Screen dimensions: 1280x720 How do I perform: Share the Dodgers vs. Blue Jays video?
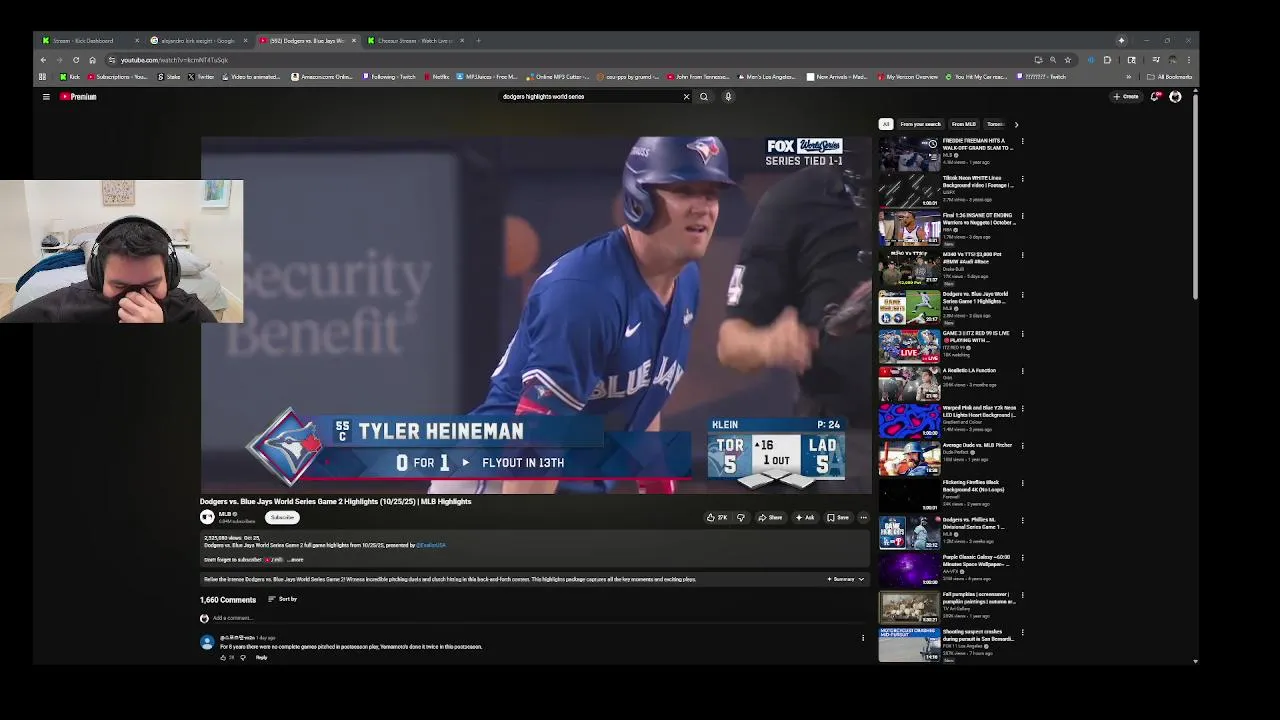point(770,518)
